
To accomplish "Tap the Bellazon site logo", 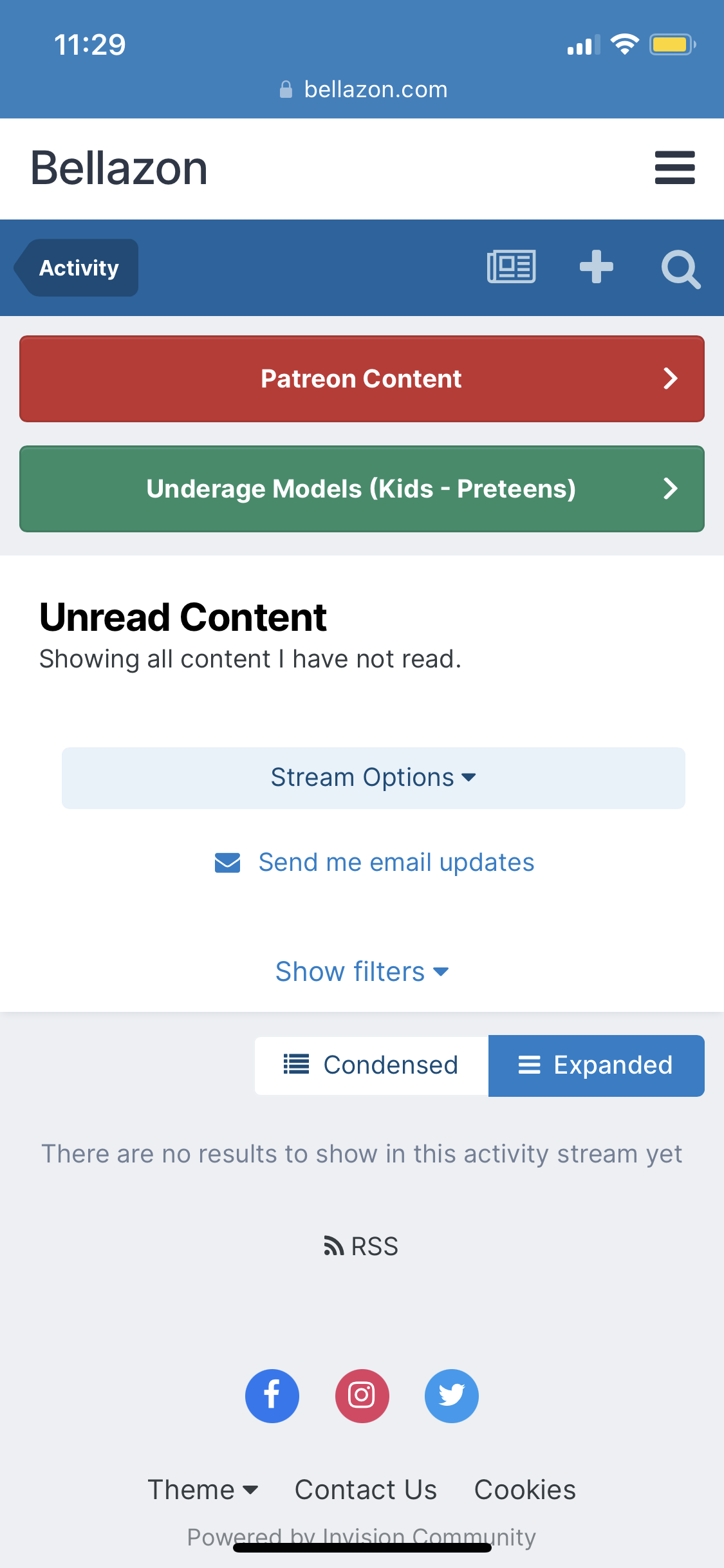I will (119, 168).
